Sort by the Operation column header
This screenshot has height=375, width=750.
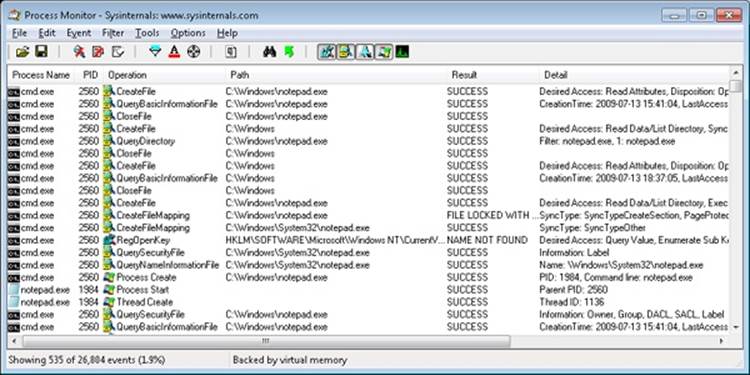[164, 75]
